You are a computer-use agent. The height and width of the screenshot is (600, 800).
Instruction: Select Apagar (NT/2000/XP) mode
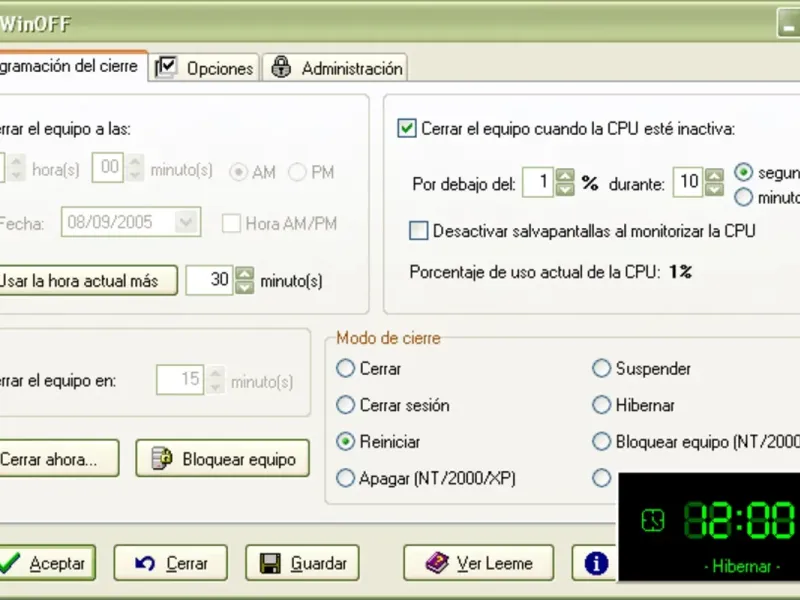(x=345, y=478)
